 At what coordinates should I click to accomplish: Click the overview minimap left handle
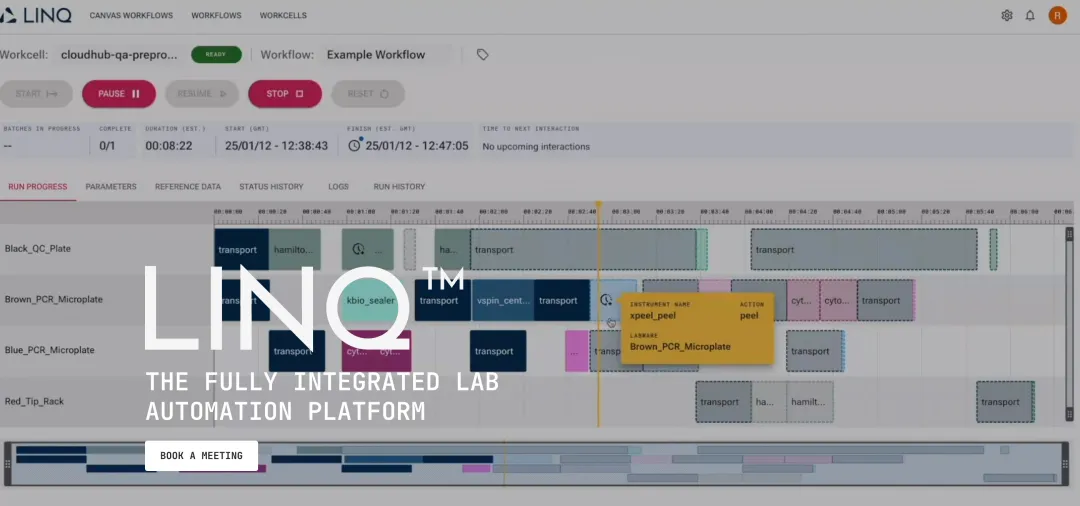click(8, 464)
